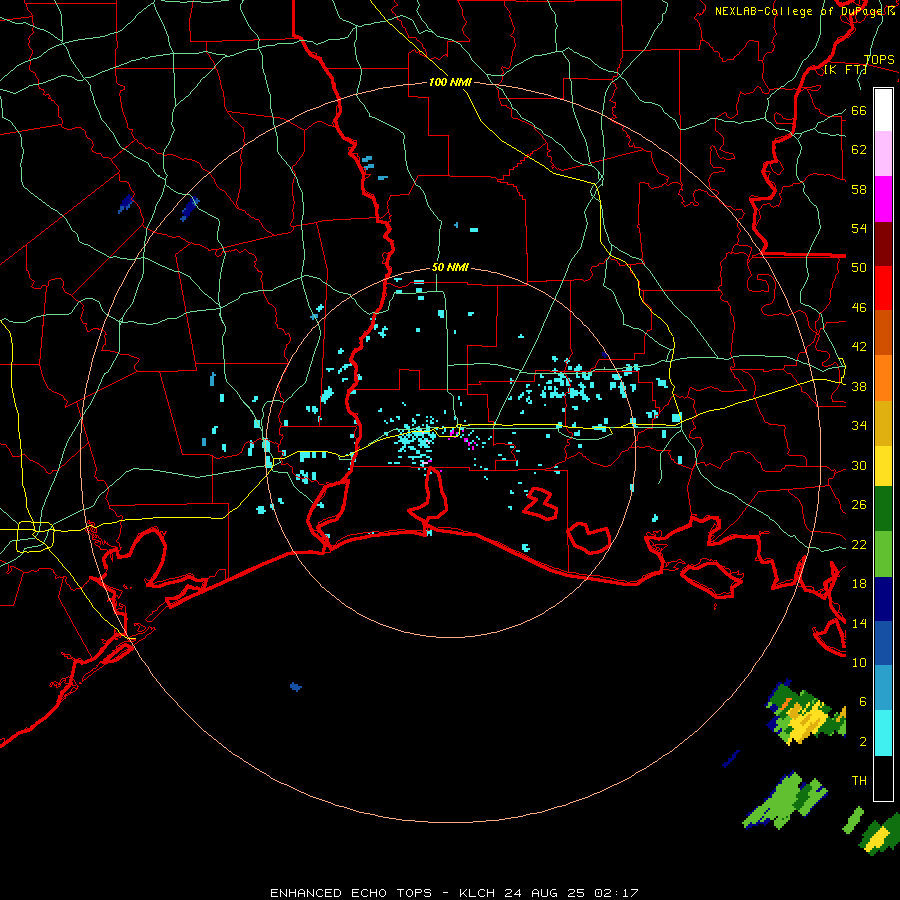Click the ENHANCED ECHO TOPS KLCH caption
This screenshot has width=900, height=900.
[x=454, y=893]
